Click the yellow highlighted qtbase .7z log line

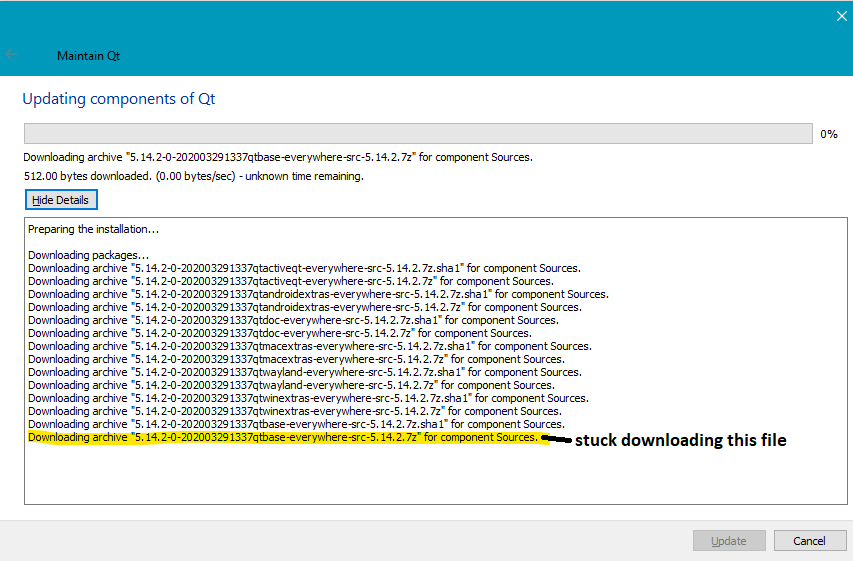click(x=282, y=437)
